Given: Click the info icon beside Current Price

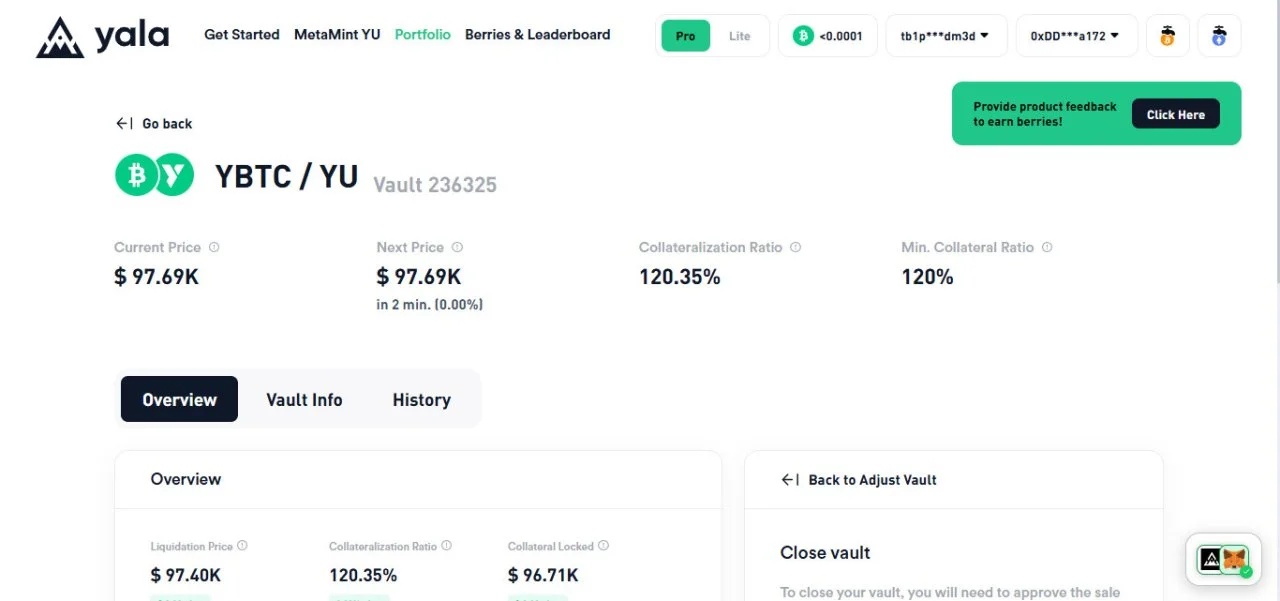Looking at the screenshot, I should click(x=214, y=247).
